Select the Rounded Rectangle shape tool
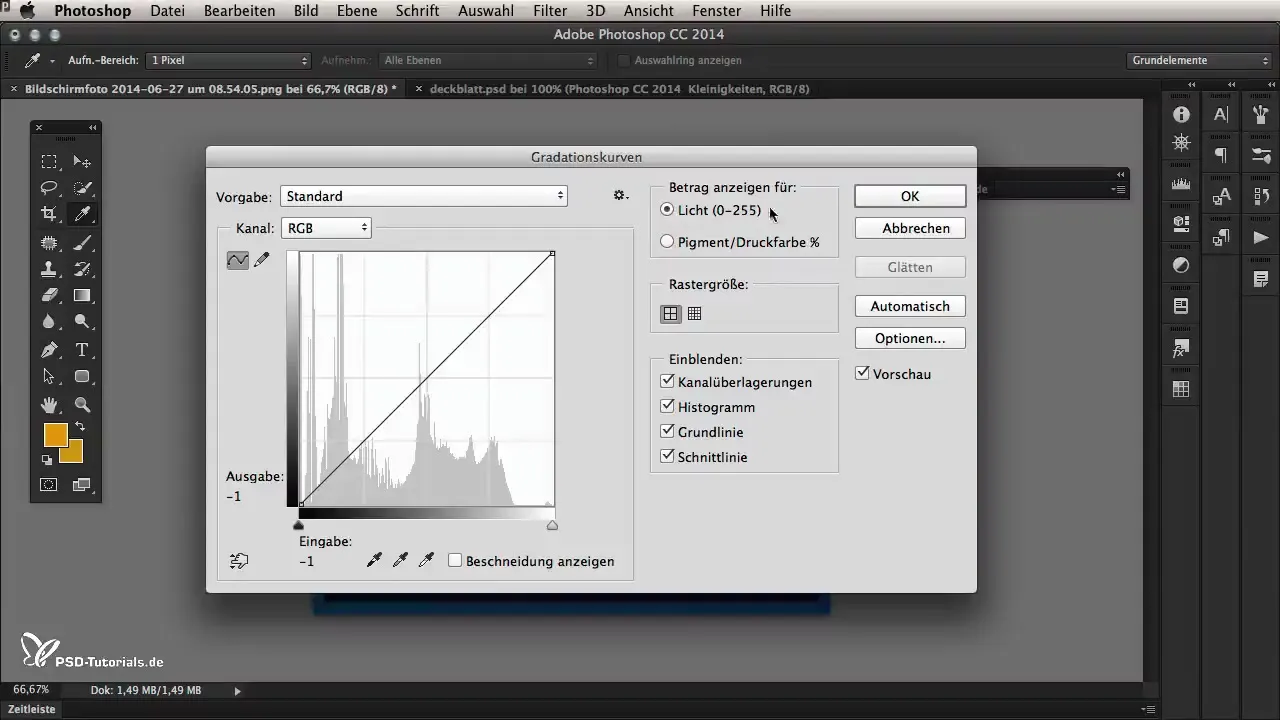This screenshot has height=720, width=1280. (83, 377)
